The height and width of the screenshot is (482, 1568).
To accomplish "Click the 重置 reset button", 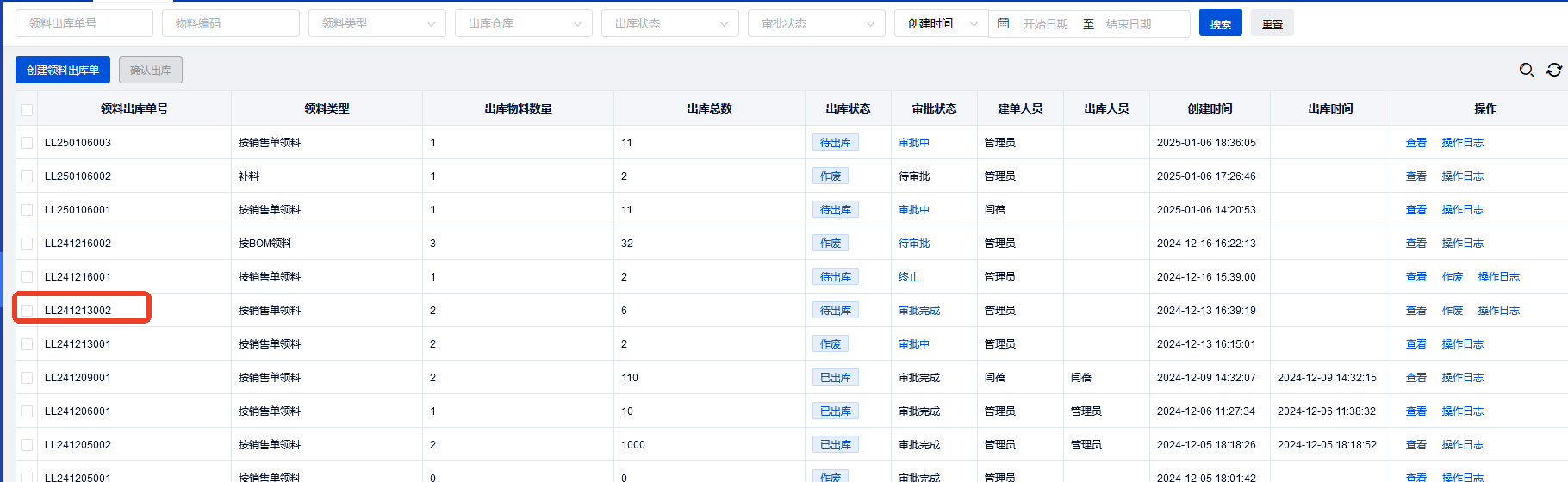I will coord(1272,23).
